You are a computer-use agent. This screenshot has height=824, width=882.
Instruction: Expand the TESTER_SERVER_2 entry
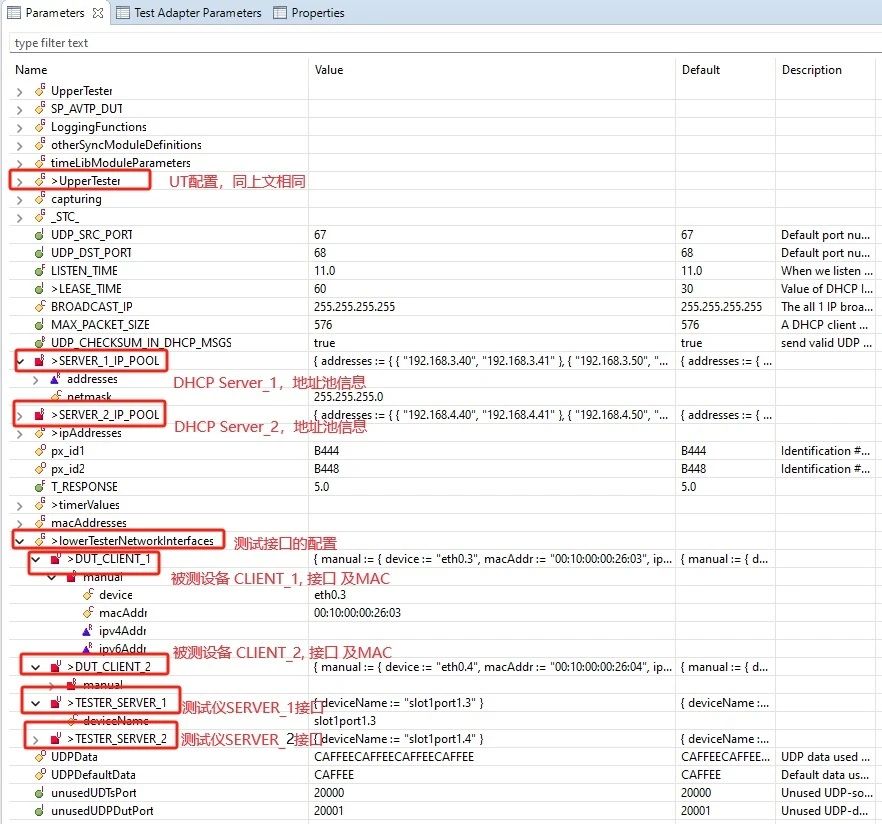36,739
